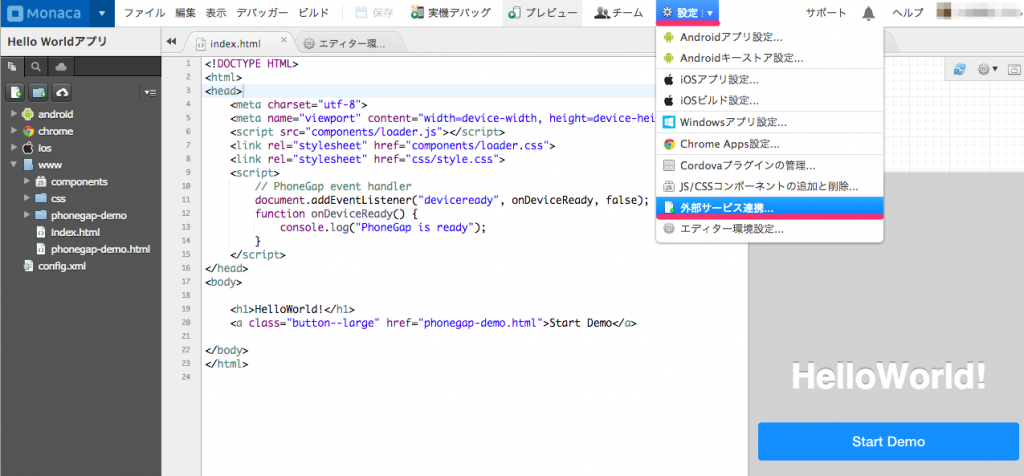
Task: Open index.html in the file tree
Action: [75, 232]
